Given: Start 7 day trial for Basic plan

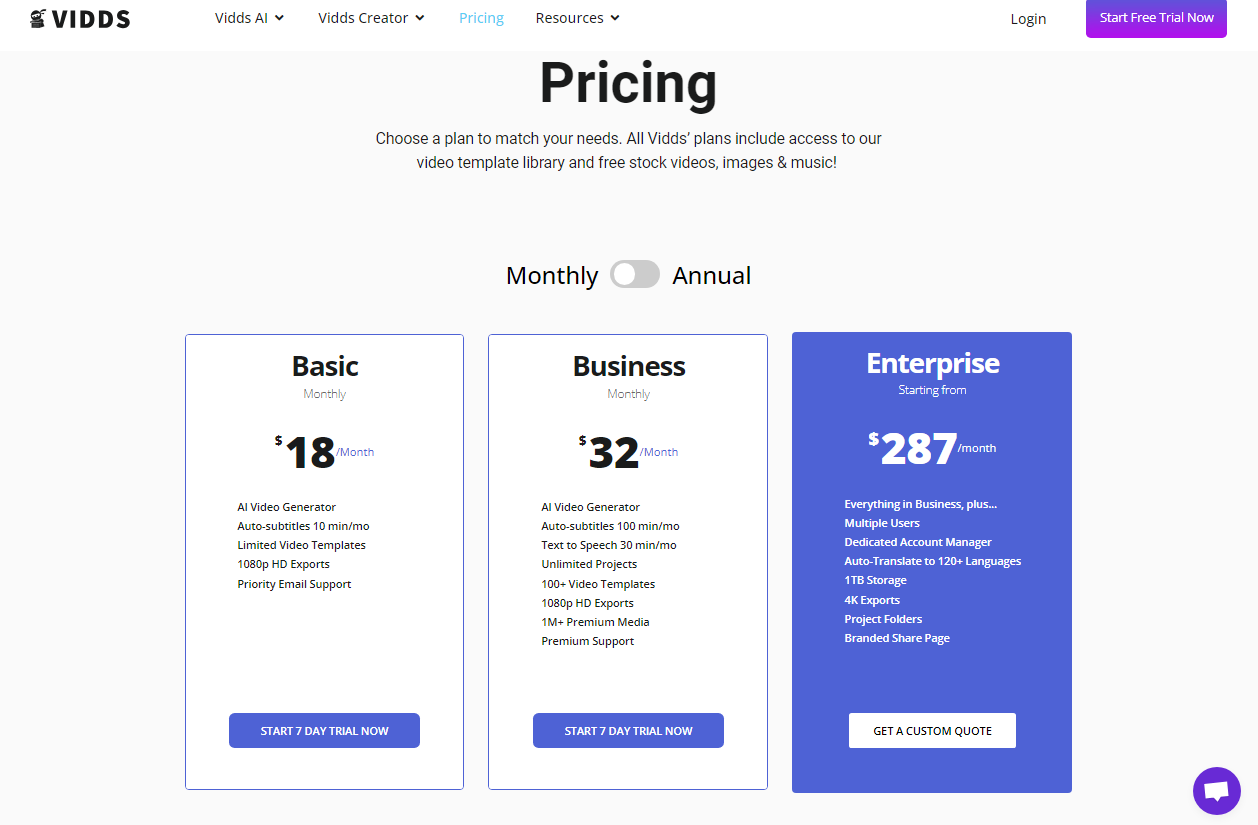Looking at the screenshot, I should click(x=324, y=731).
